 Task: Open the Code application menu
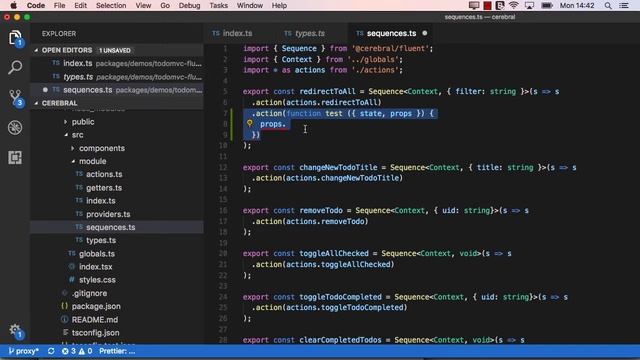[x=36, y=6]
